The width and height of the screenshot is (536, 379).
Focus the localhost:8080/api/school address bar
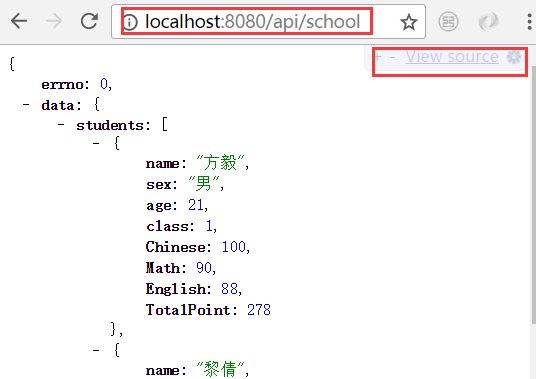click(268, 22)
